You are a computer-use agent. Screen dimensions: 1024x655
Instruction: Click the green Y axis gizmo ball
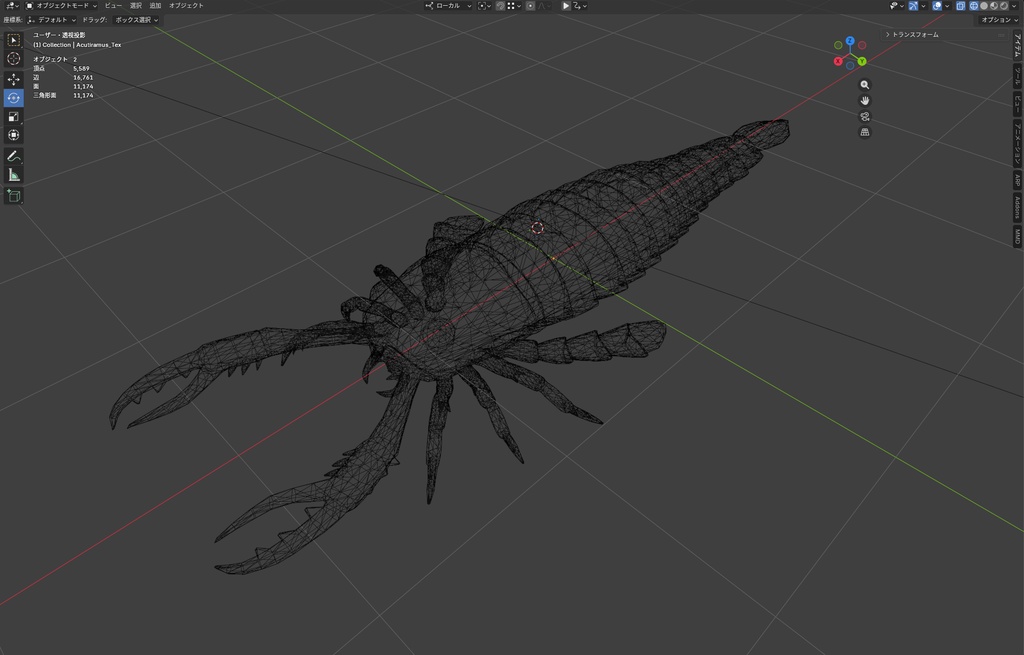(862, 61)
